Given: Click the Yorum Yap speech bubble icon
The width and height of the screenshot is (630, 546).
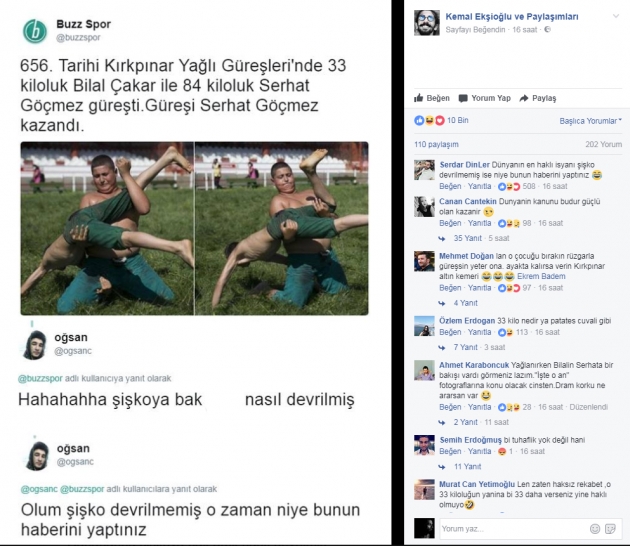Looking at the screenshot, I should [x=463, y=98].
